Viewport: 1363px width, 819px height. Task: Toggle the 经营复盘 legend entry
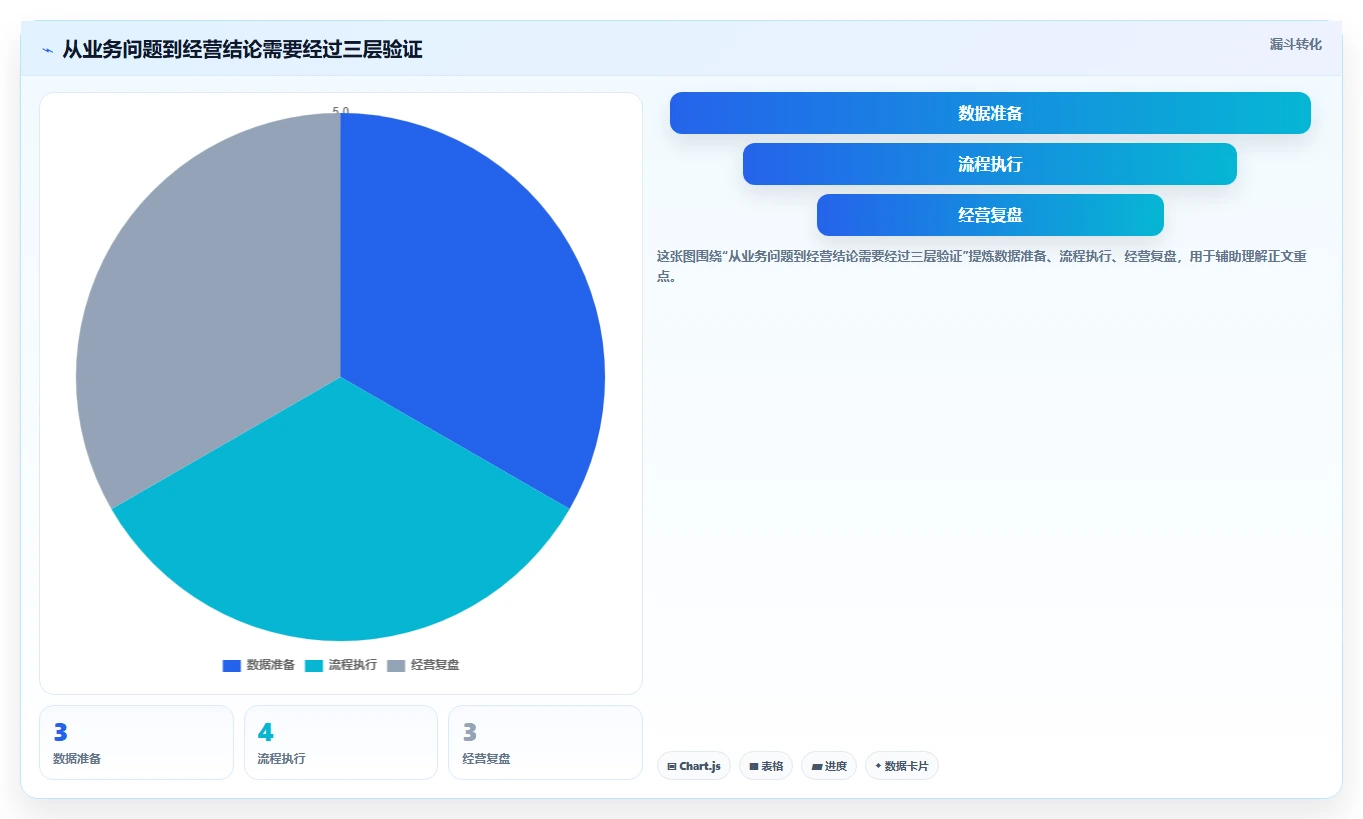(423, 665)
